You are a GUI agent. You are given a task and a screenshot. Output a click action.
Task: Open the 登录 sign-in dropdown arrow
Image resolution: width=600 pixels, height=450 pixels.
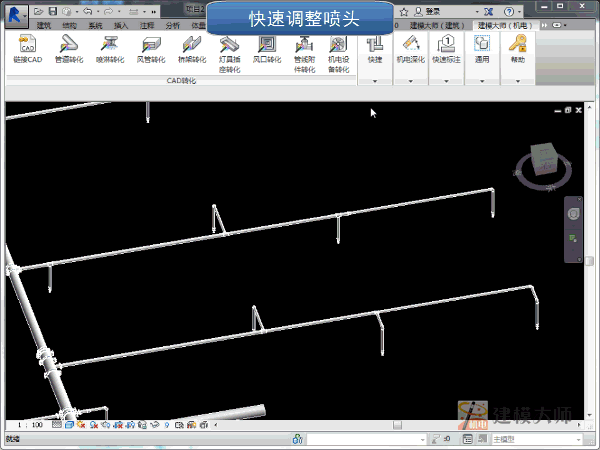point(477,12)
